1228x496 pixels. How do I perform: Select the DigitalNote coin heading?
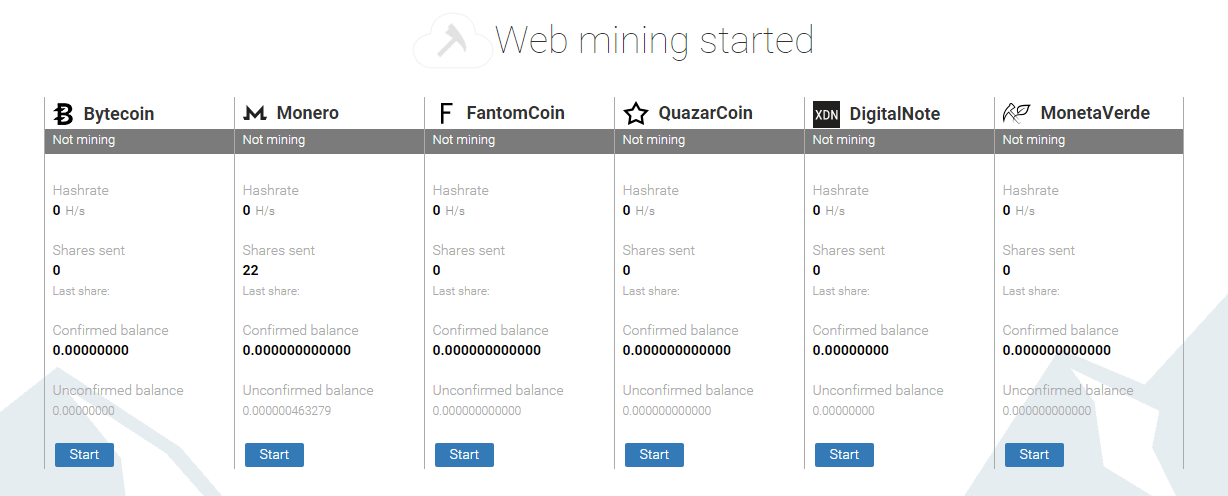tap(895, 114)
